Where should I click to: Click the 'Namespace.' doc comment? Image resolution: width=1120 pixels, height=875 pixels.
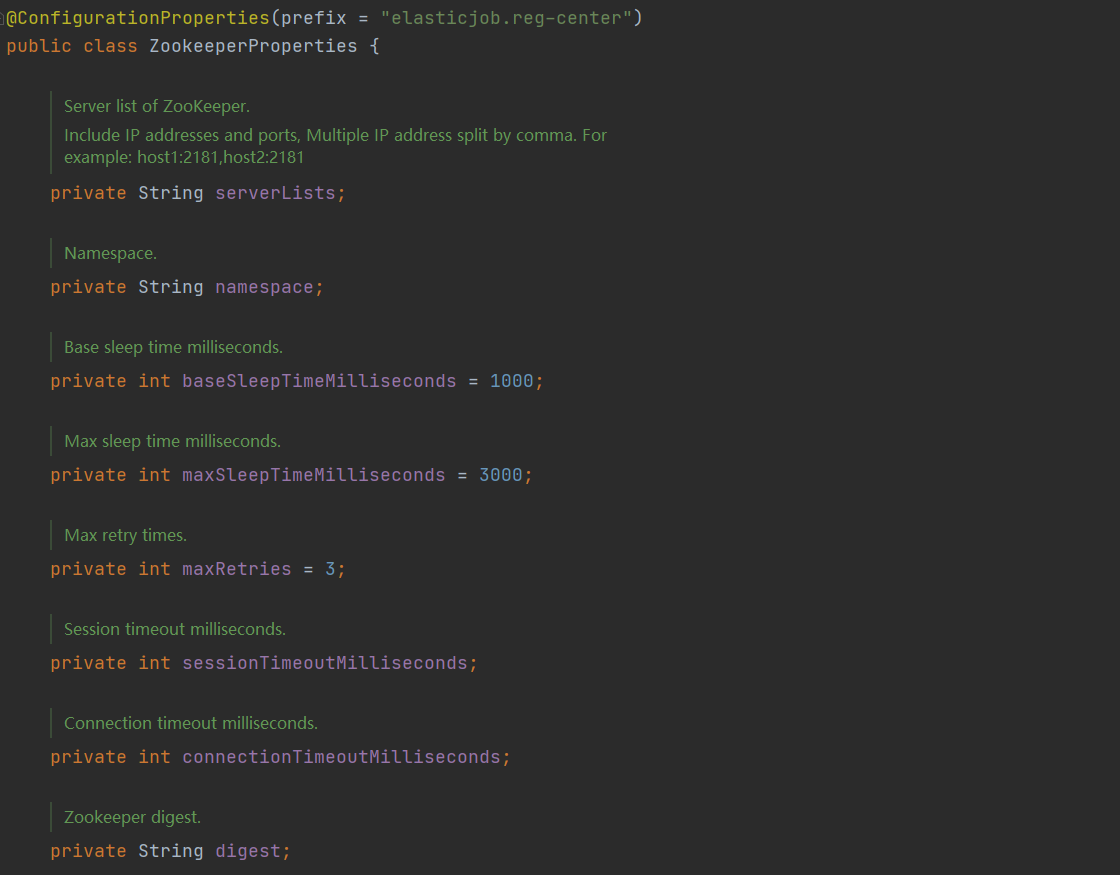pyautogui.click(x=111, y=254)
